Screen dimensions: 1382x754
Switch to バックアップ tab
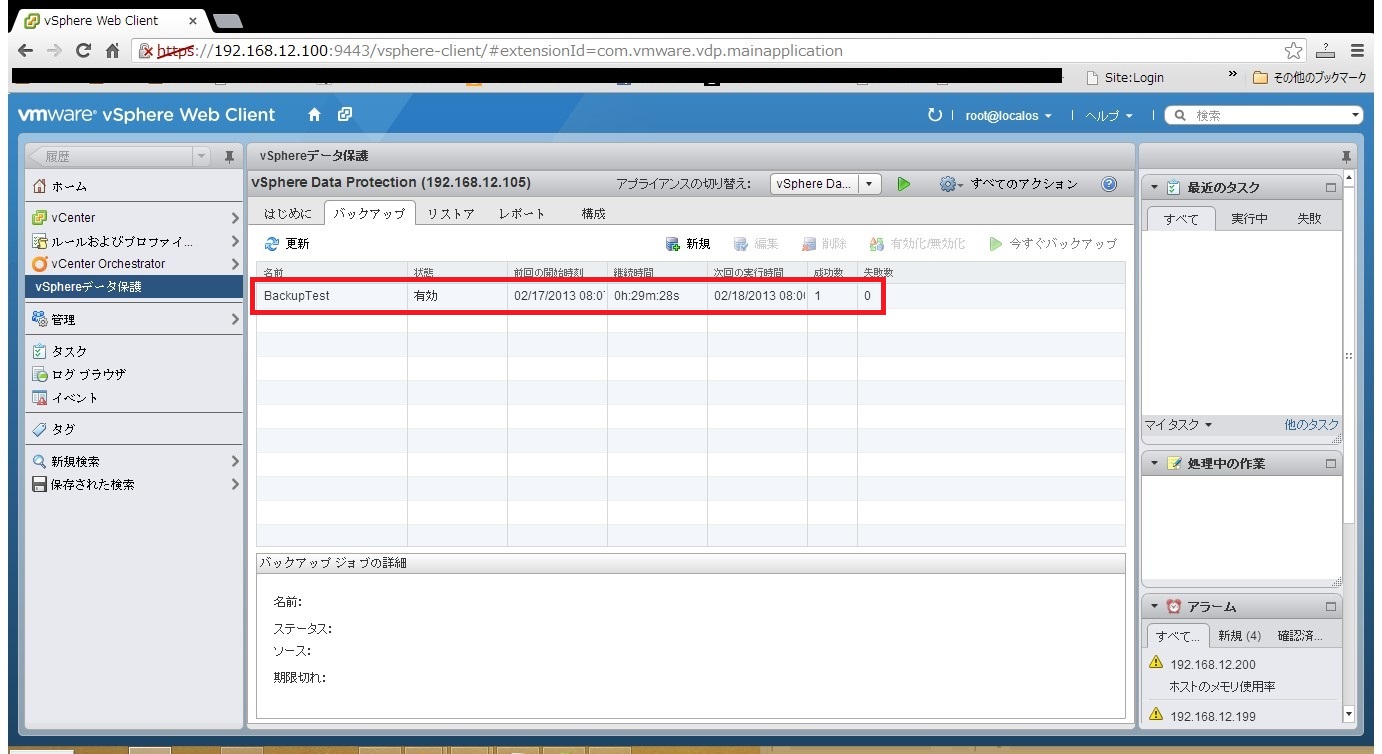(x=369, y=214)
